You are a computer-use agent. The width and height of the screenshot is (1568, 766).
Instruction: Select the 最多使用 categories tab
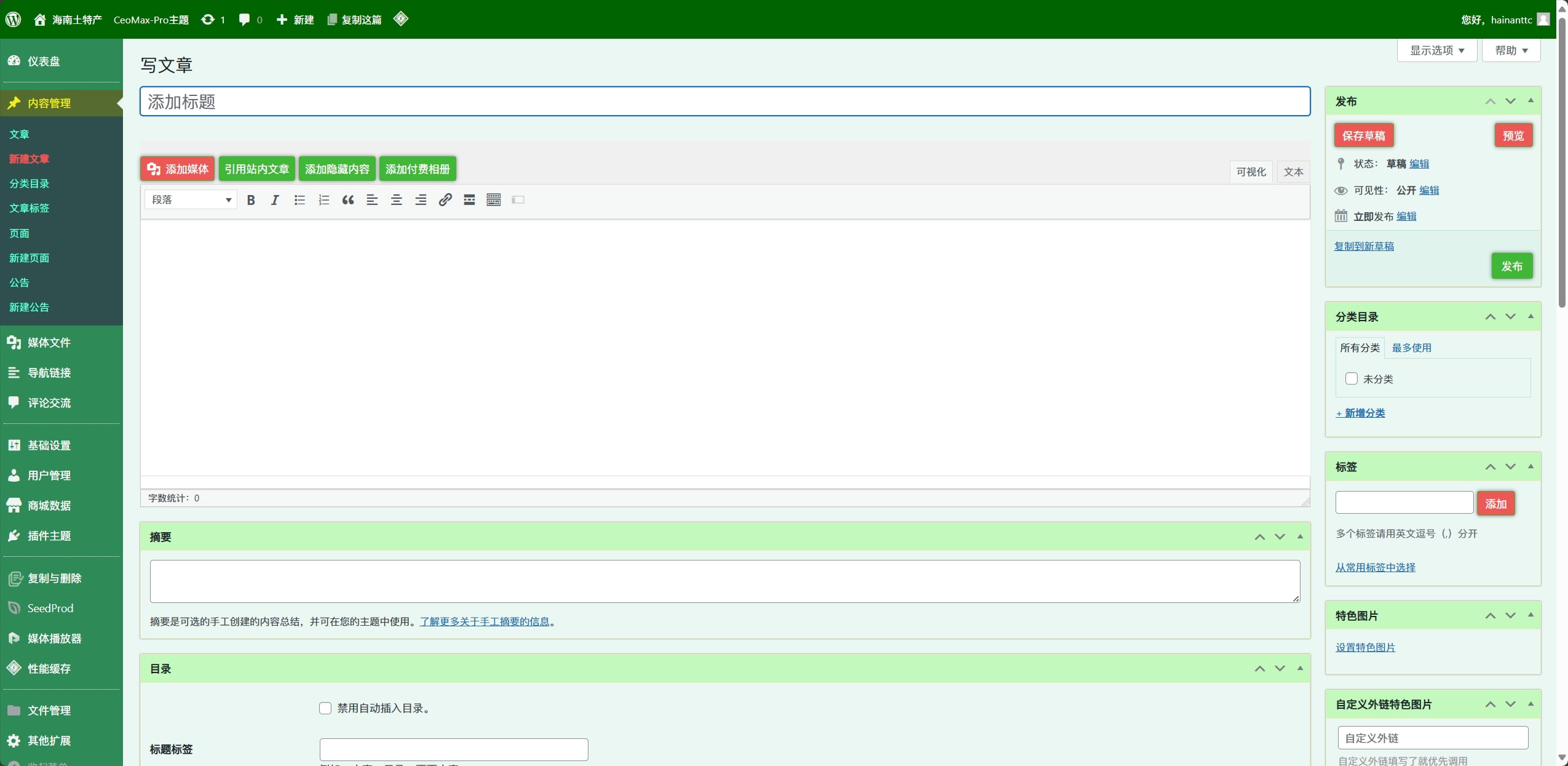1411,348
